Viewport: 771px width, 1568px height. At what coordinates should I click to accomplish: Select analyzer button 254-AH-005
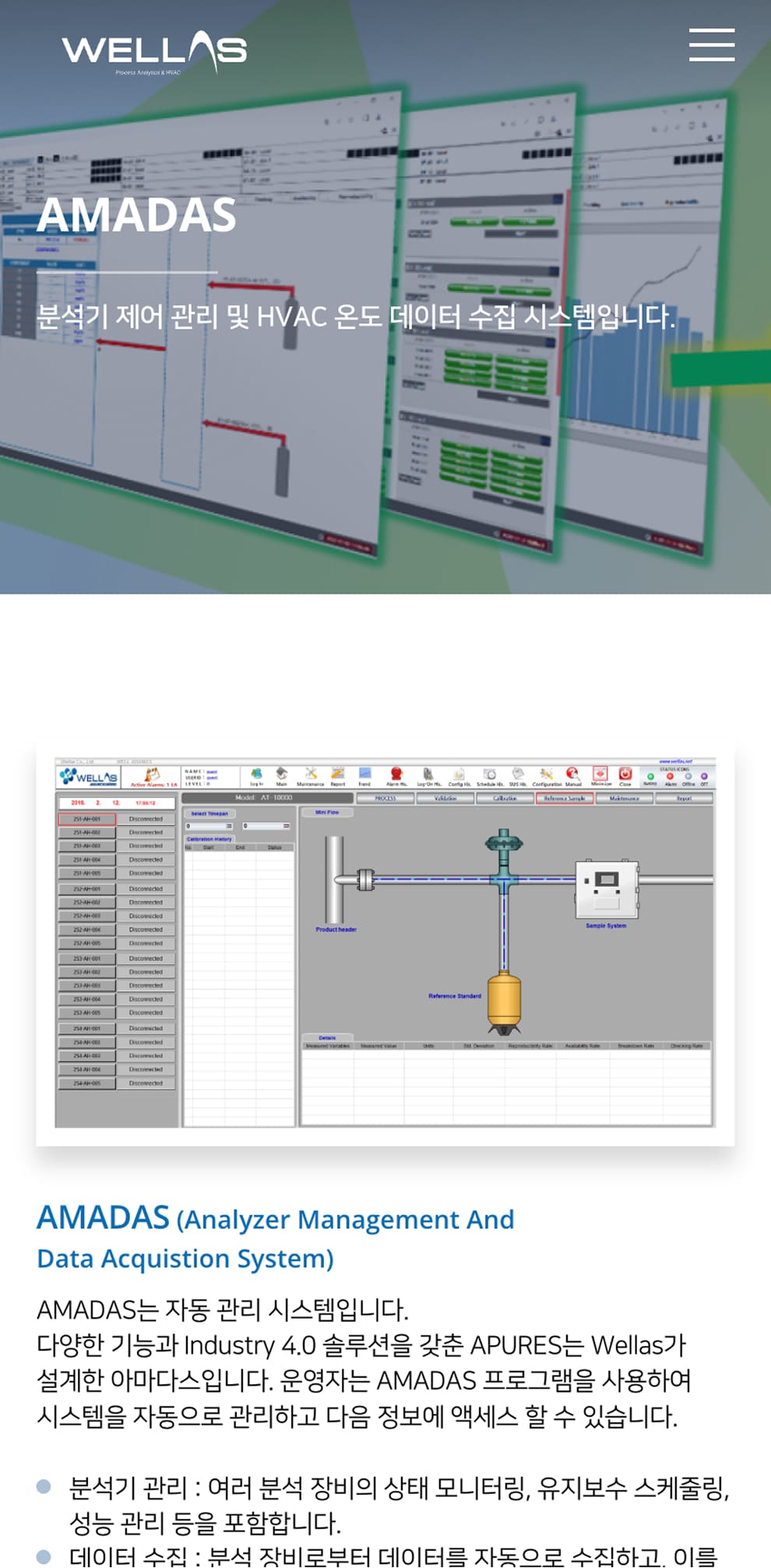(87, 1083)
